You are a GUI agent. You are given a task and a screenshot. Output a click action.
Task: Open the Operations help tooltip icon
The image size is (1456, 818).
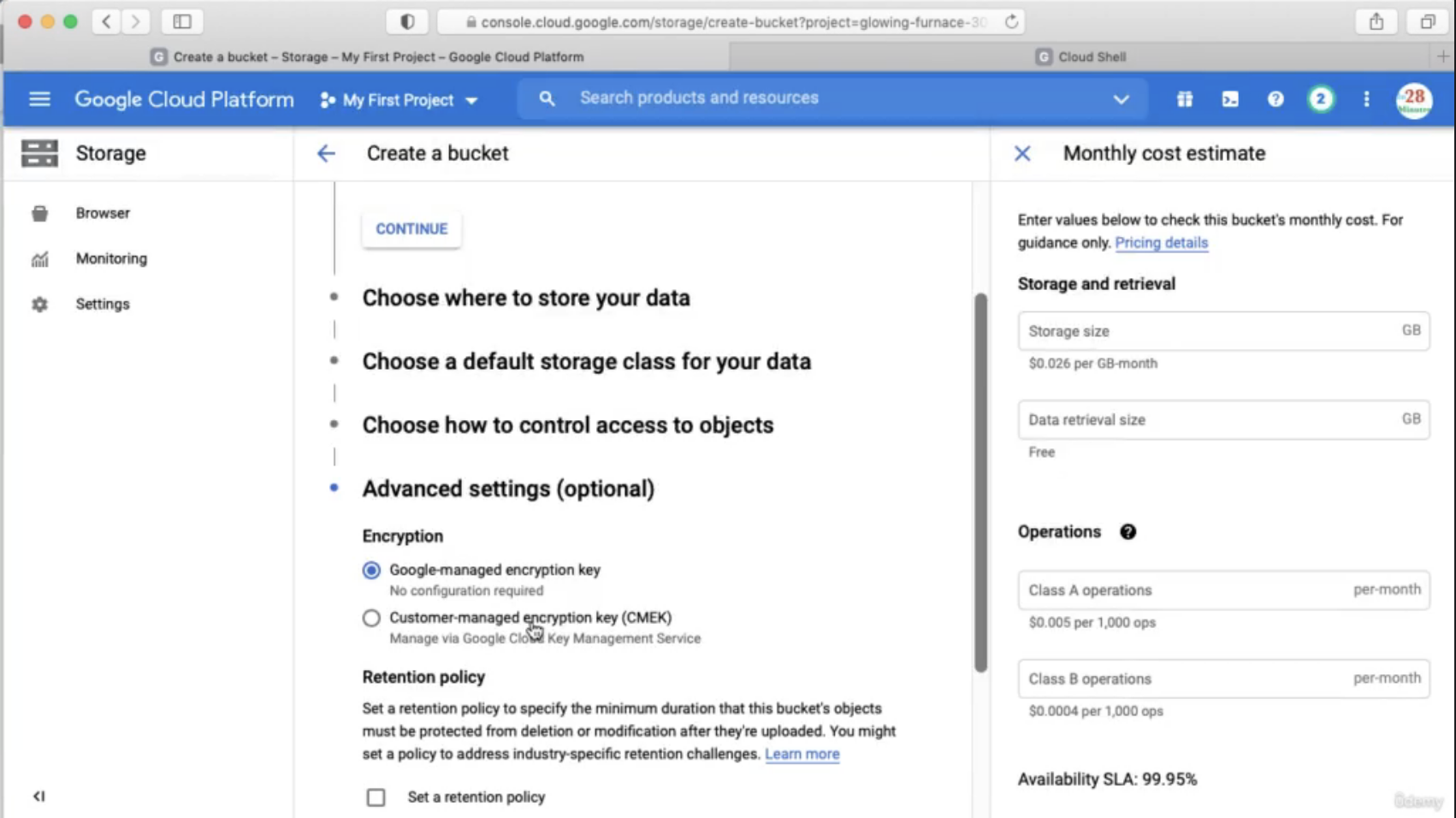[x=1128, y=532]
